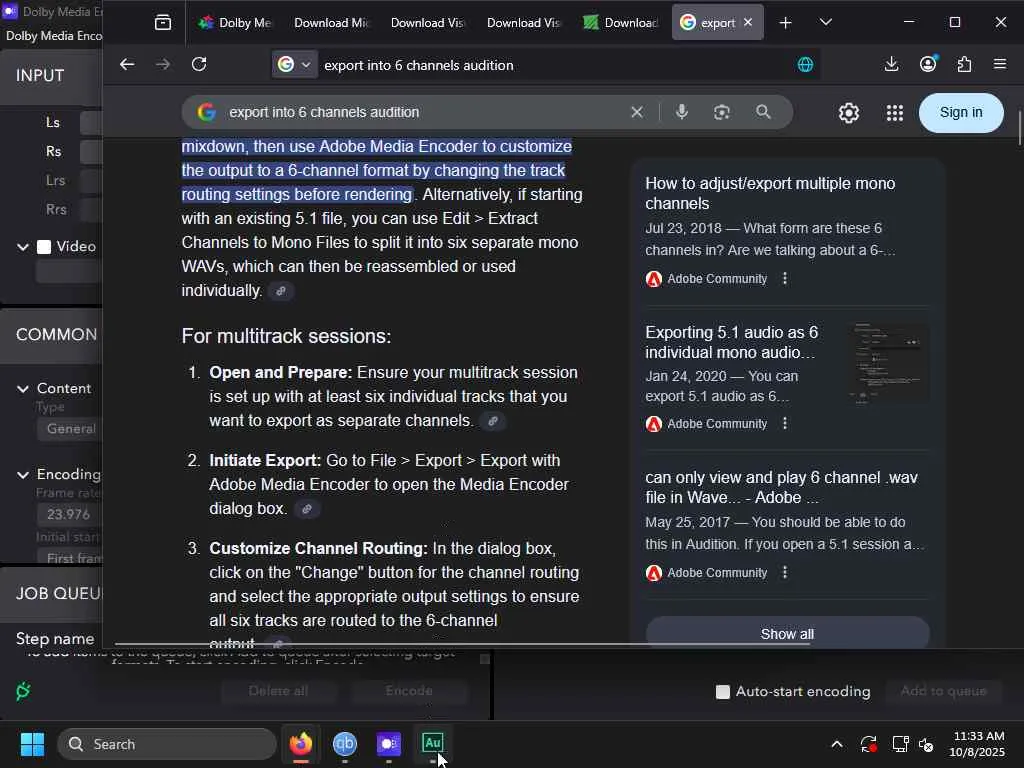
Task: Enable Auto-start encoding checkbox
Action: 722,692
